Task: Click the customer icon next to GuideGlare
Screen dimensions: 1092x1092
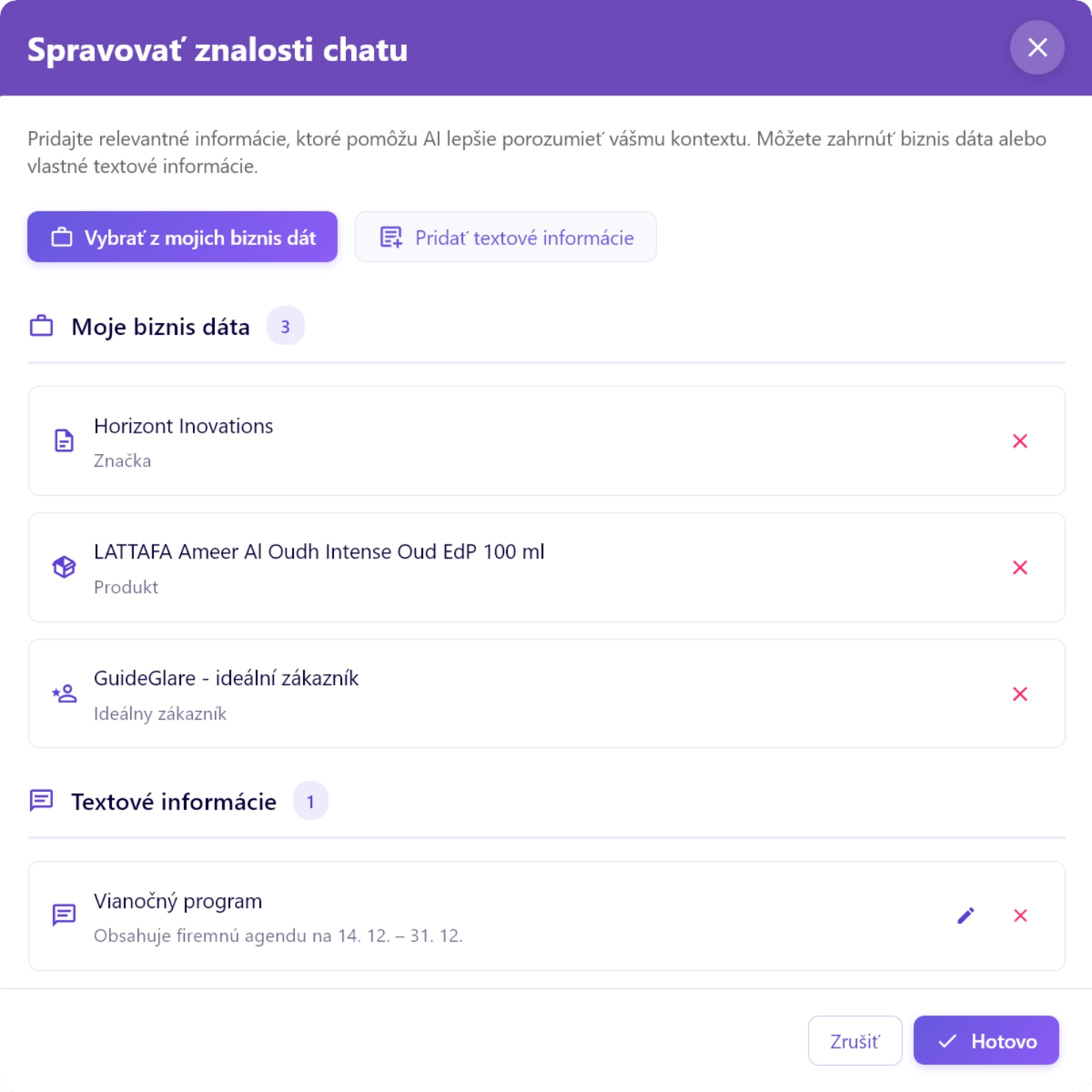Action: (65, 693)
